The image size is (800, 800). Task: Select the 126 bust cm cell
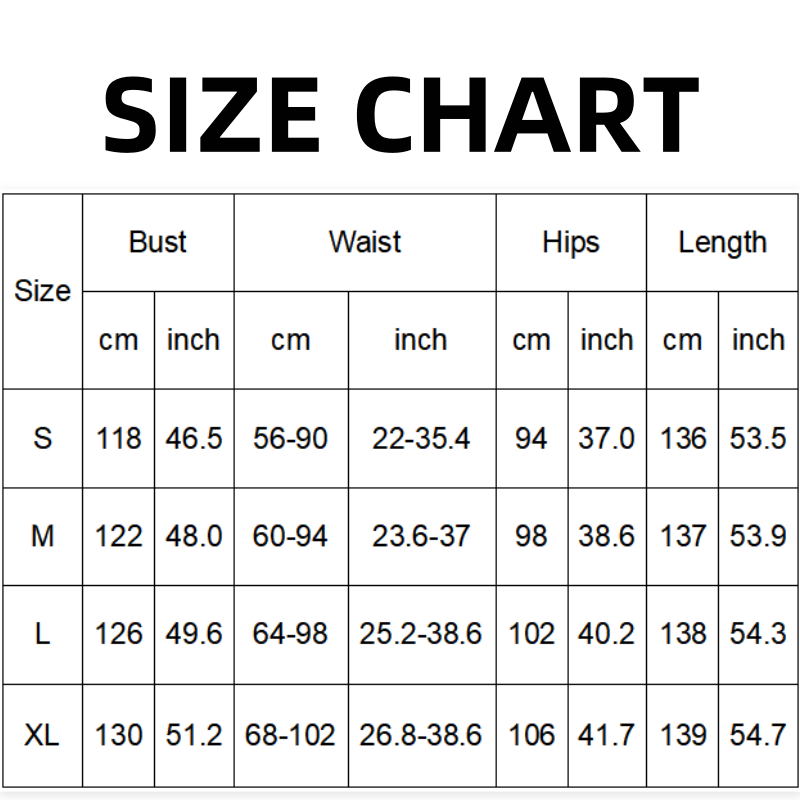pyautogui.click(x=119, y=634)
